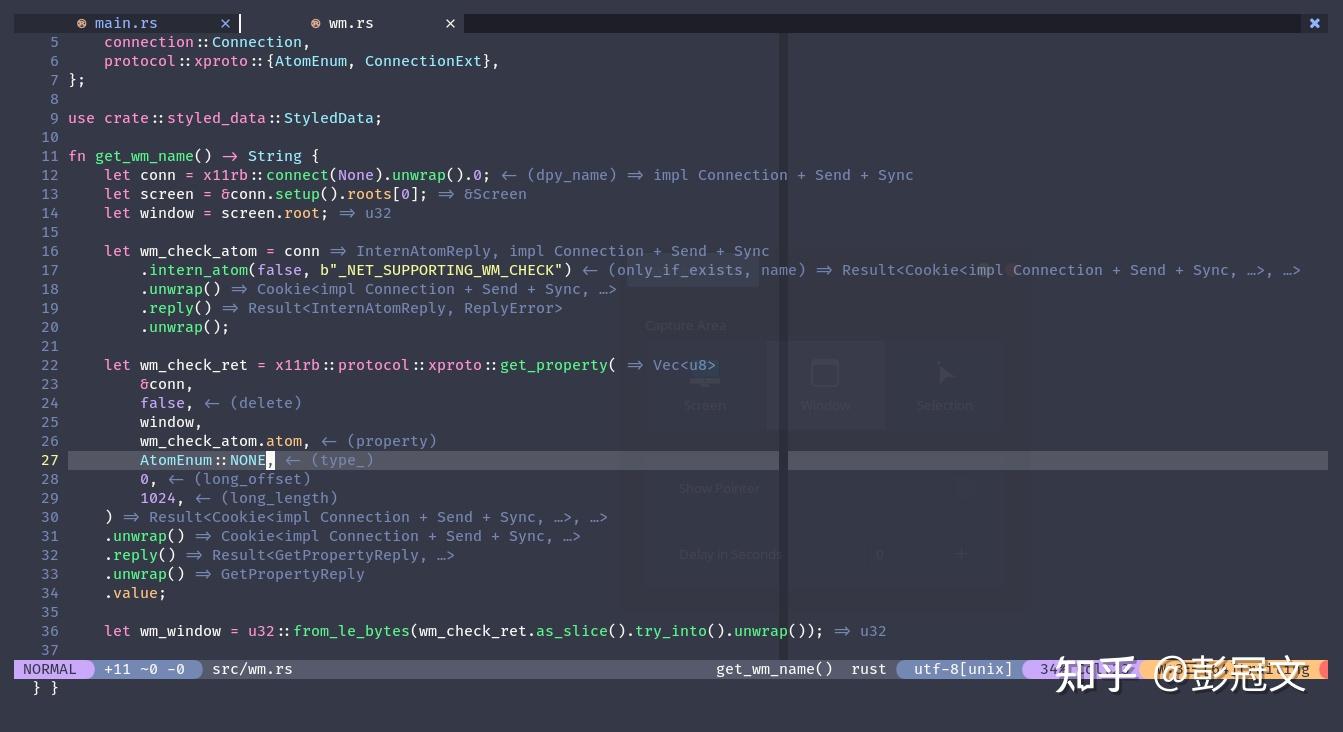This screenshot has height=732, width=1343.
Task: Open src/wm.rs from the status bar path
Action: tap(251, 669)
